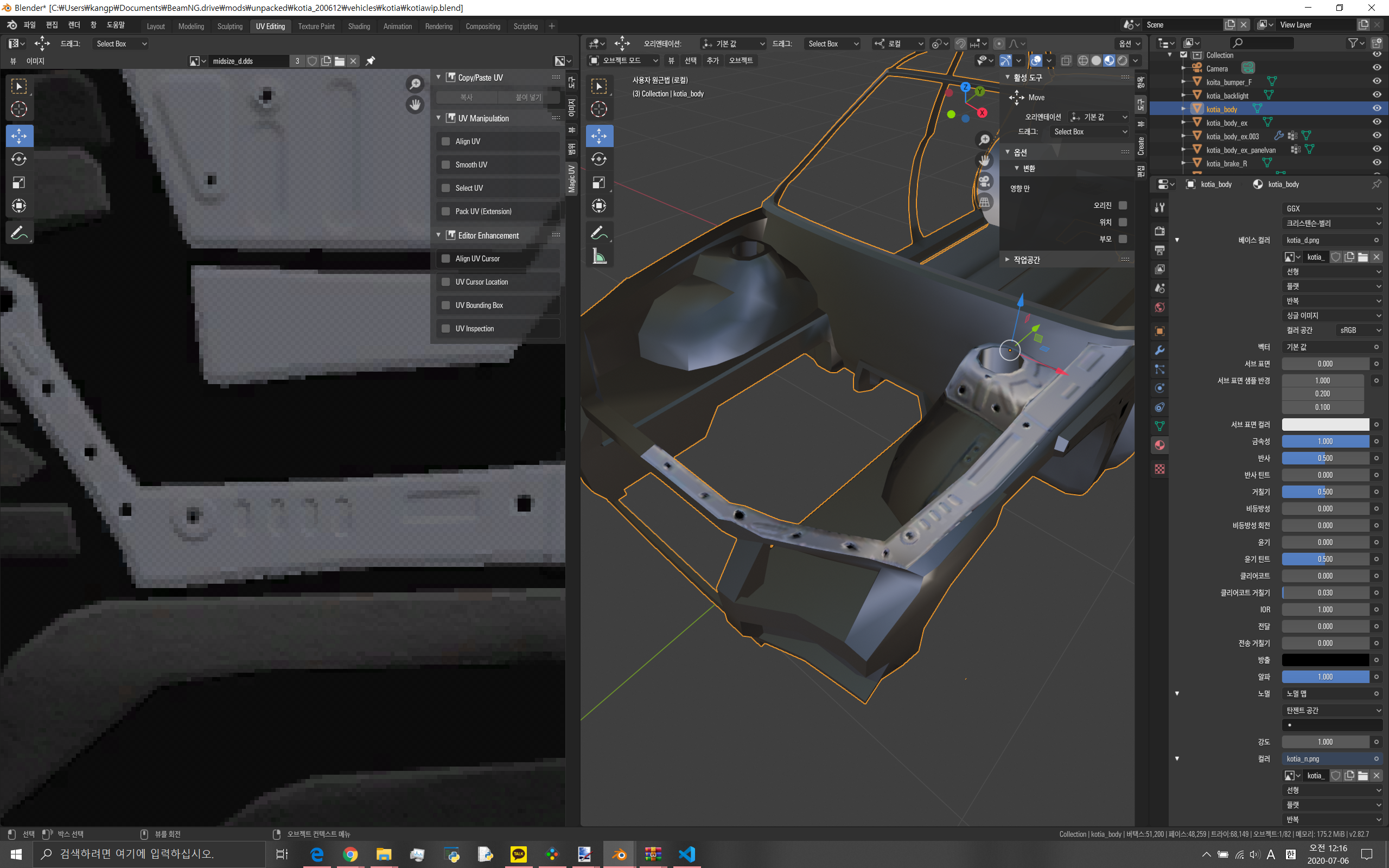Open the sRGB color space dropdown
Viewport: 1389px width, 868px height.
(x=1358, y=330)
